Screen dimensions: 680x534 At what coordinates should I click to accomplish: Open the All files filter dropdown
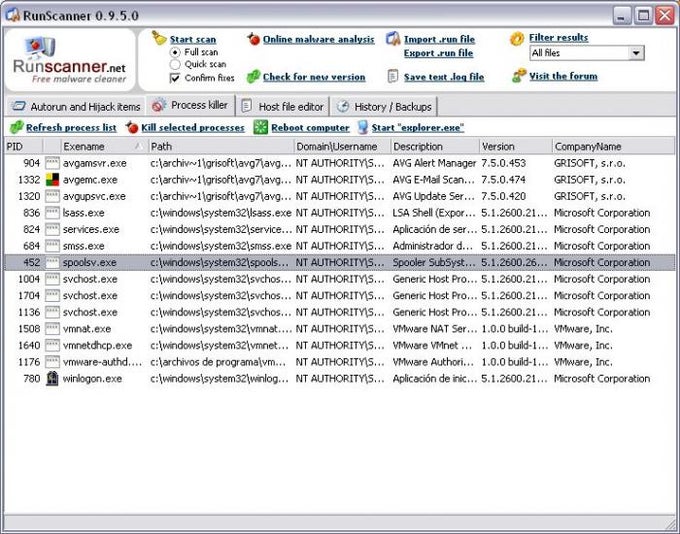(x=636, y=53)
